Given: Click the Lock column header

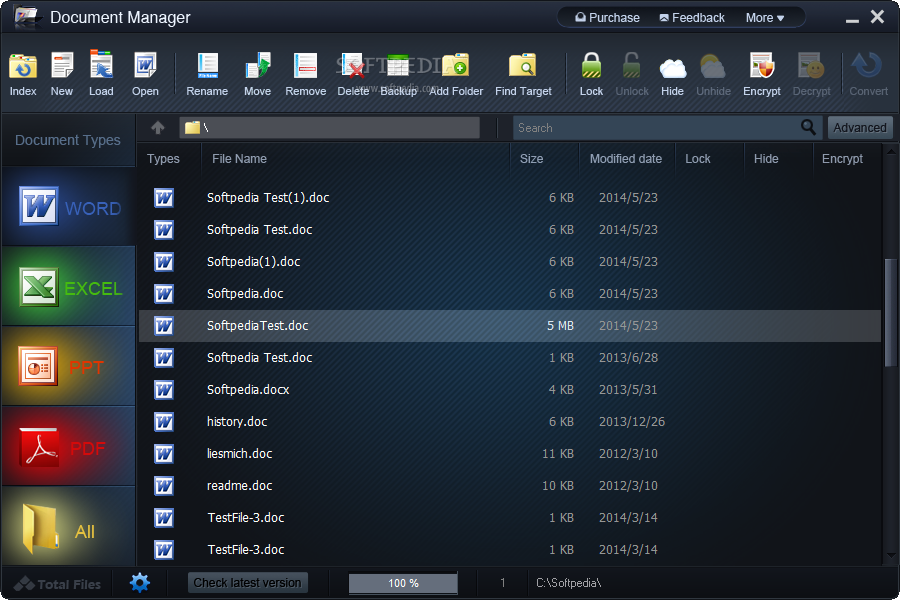Looking at the screenshot, I should coord(697,159).
